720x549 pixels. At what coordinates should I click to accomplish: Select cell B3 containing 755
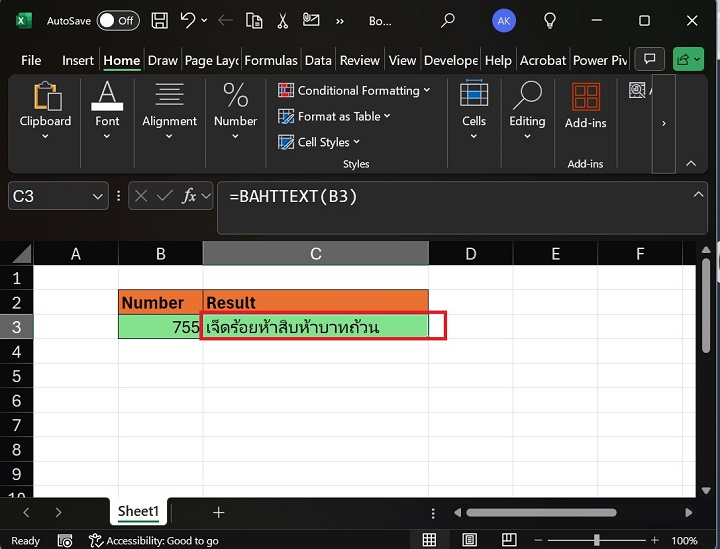point(160,327)
